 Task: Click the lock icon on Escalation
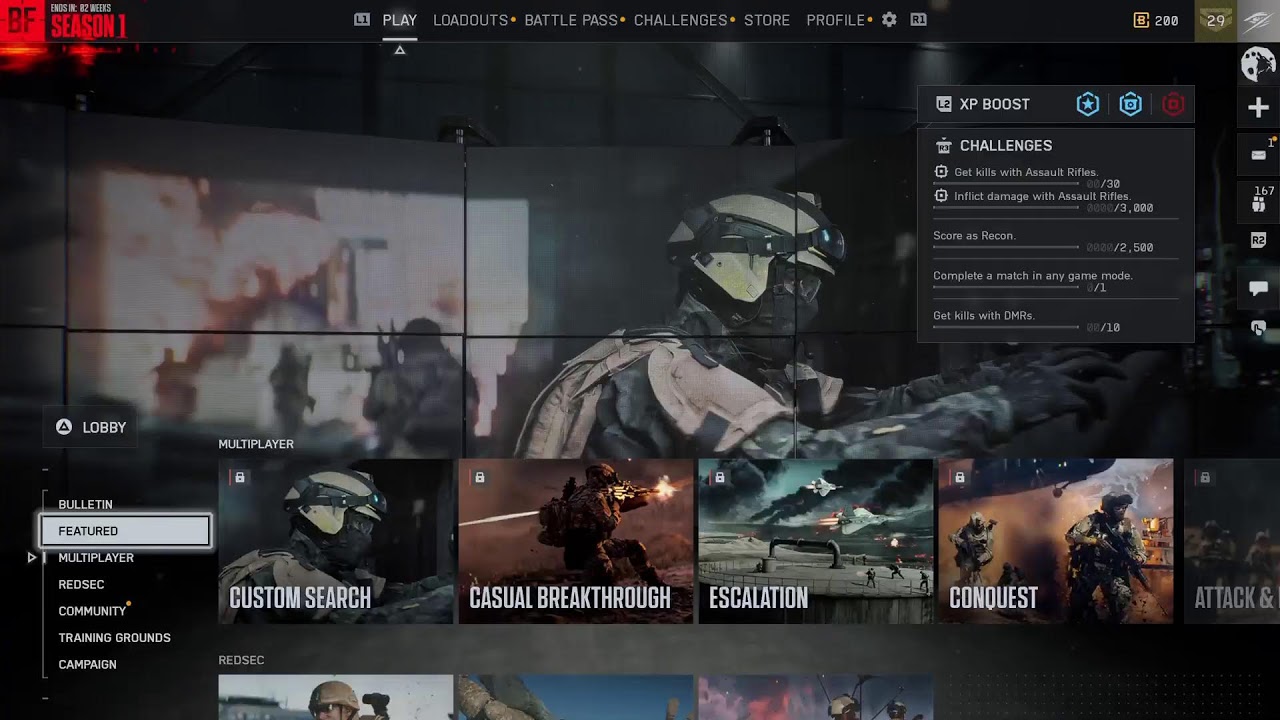pos(719,478)
